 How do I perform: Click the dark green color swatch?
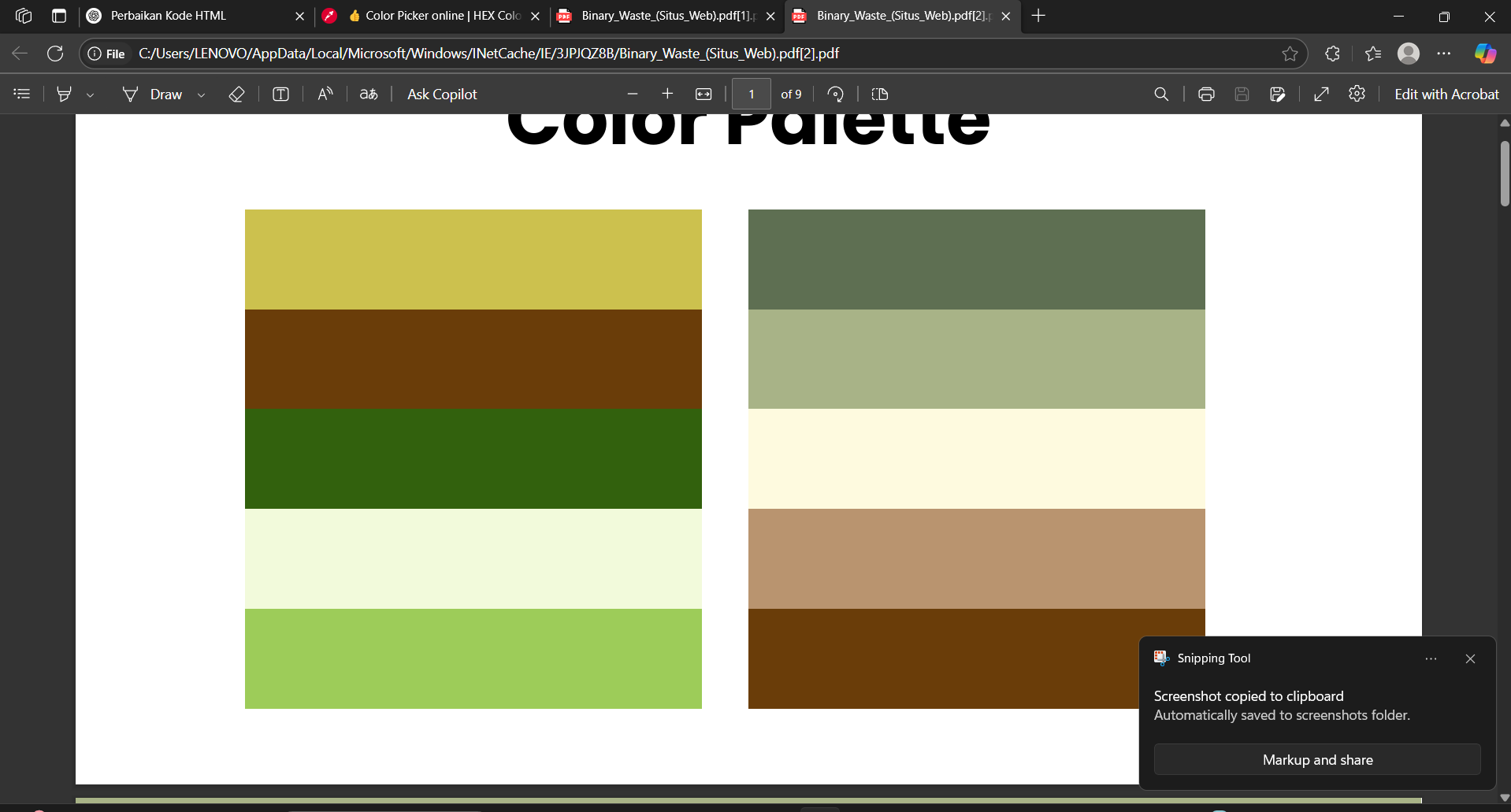point(473,458)
